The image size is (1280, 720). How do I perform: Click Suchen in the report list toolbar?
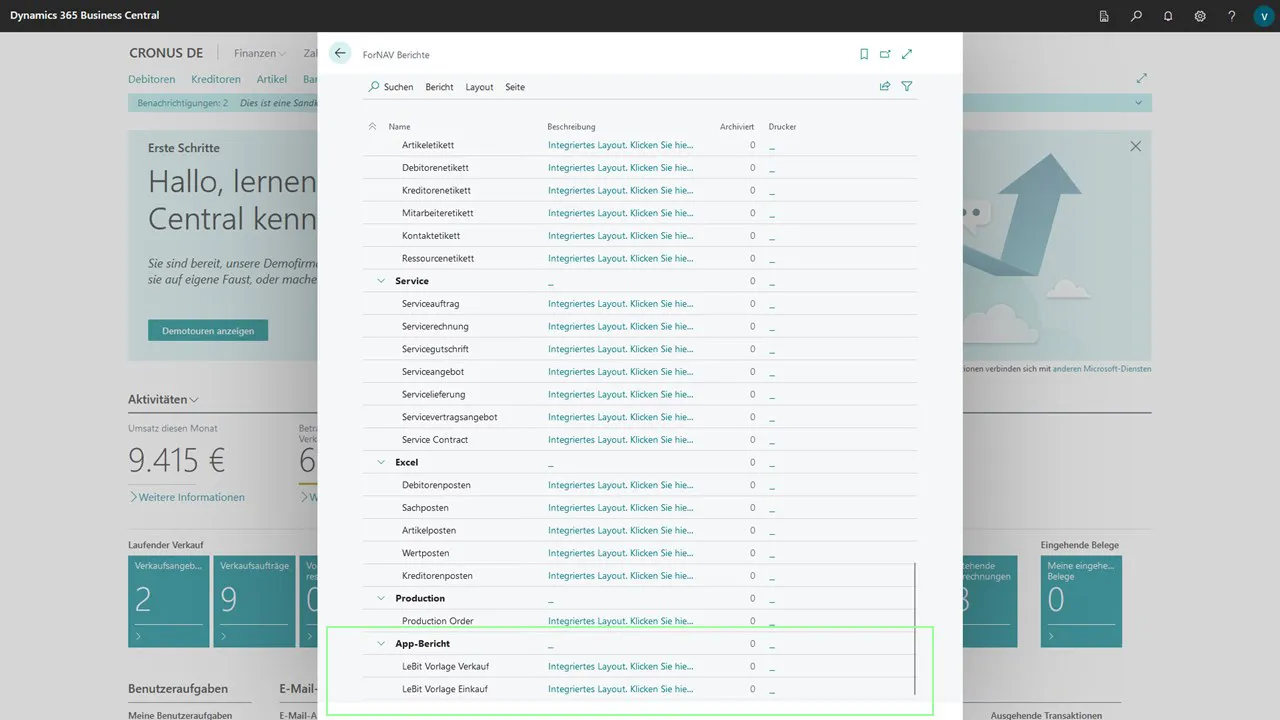[x=391, y=87]
